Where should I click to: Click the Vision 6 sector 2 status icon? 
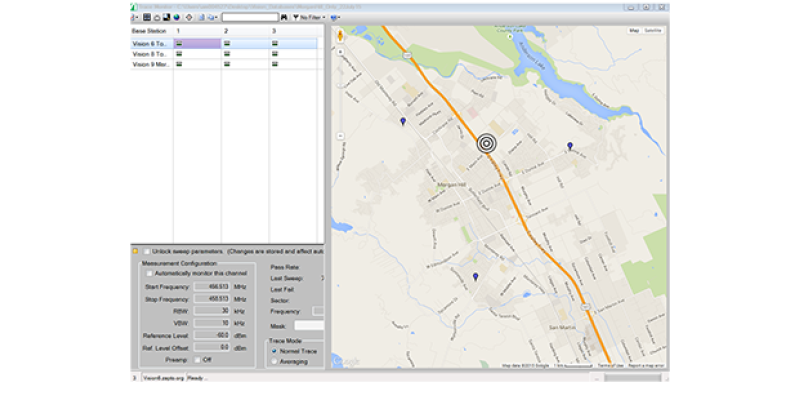pos(227,44)
